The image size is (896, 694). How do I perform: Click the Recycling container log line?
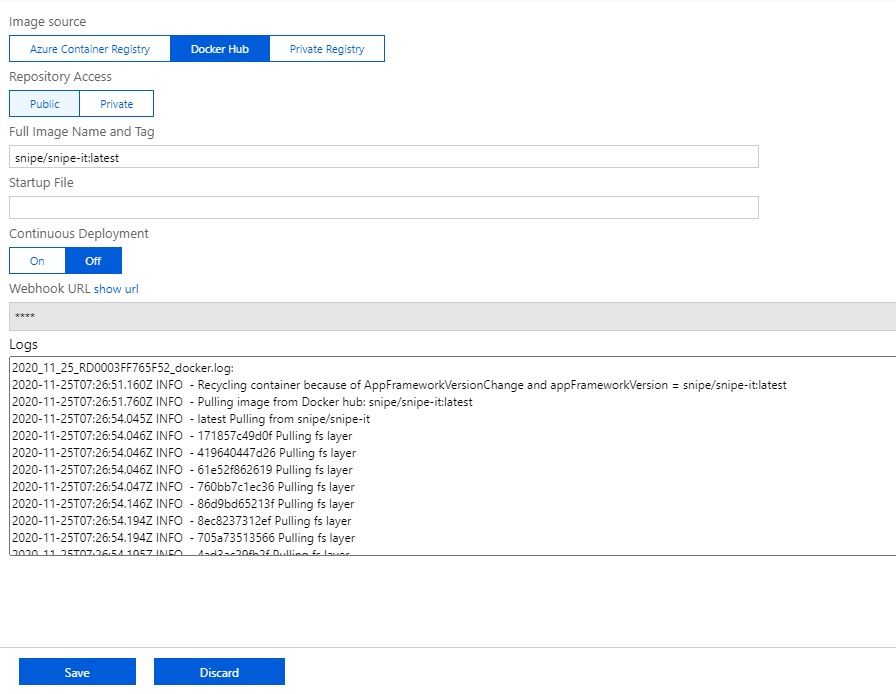pyautogui.click(x=399, y=385)
